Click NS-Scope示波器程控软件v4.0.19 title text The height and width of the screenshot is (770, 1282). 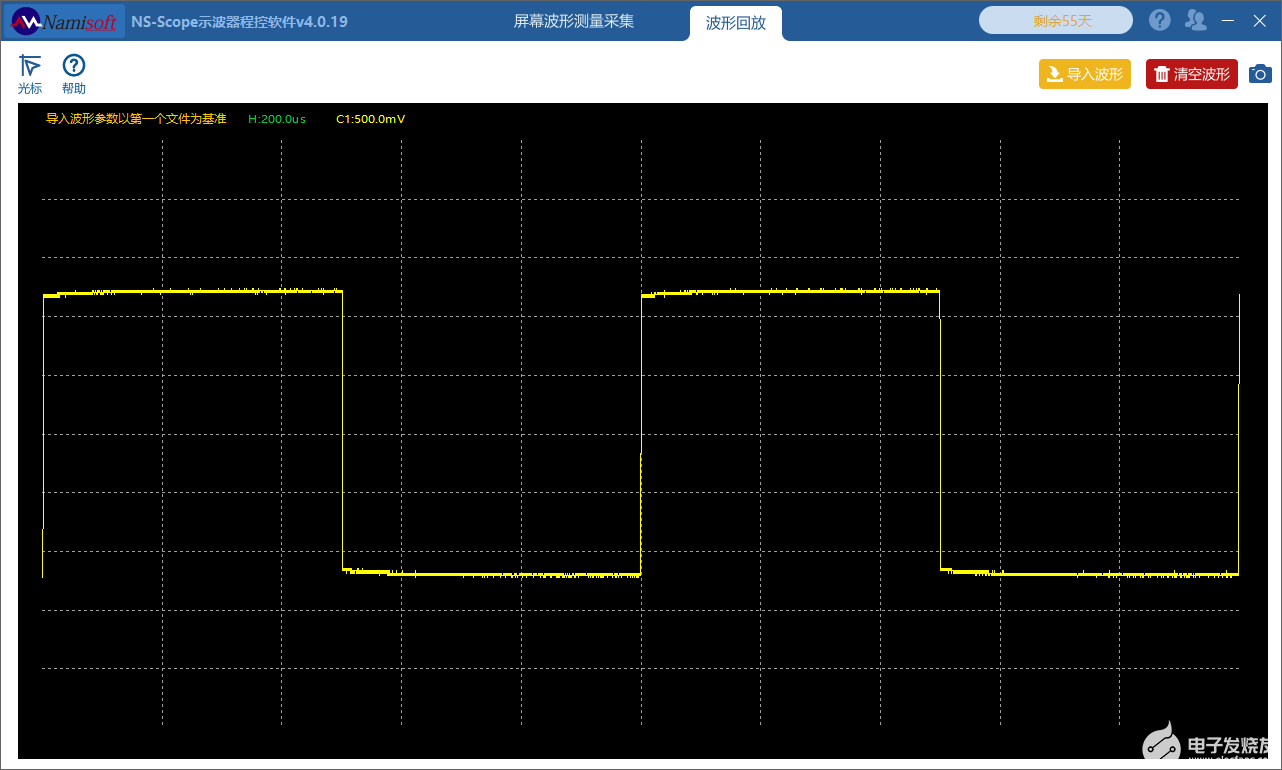(239, 21)
